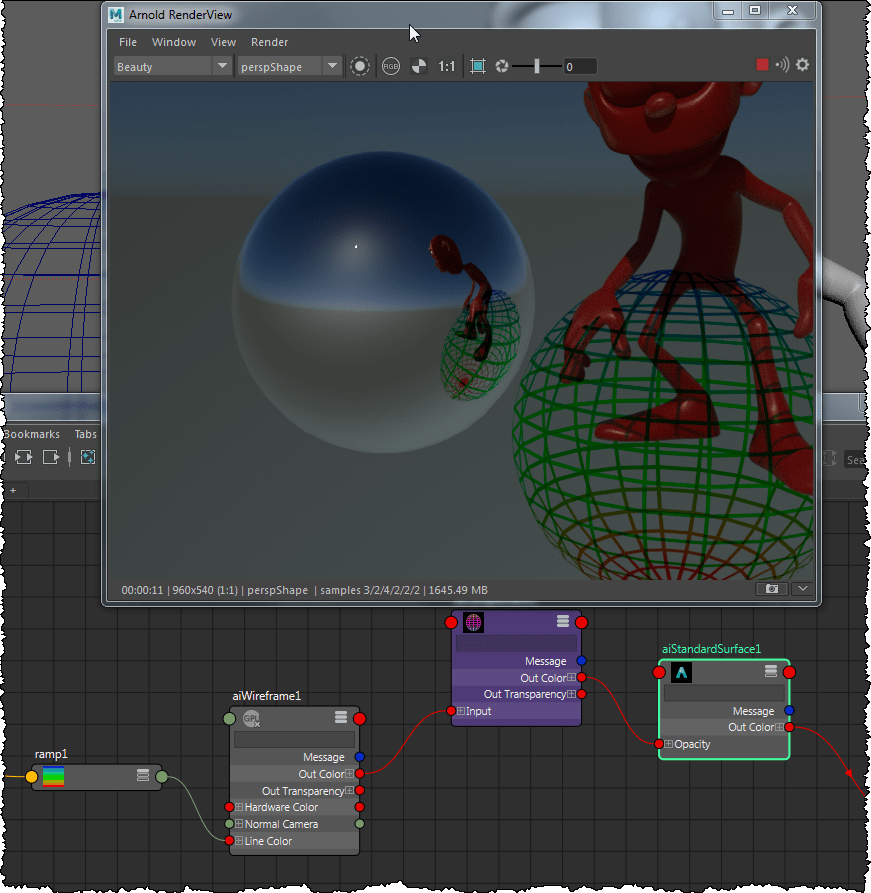Screen dimensions: 871x893
Task: Adjust the exposure slider in the toolbar
Action: 537,66
